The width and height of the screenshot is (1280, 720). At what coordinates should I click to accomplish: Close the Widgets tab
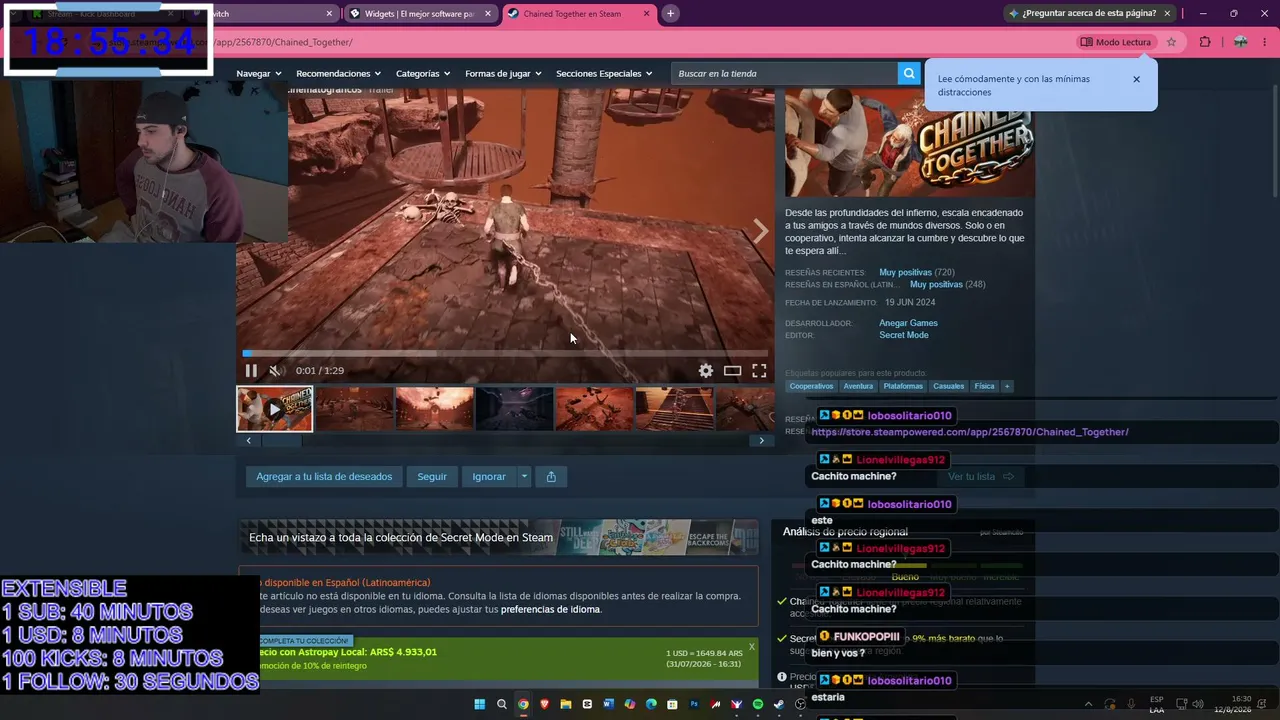point(487,14)
